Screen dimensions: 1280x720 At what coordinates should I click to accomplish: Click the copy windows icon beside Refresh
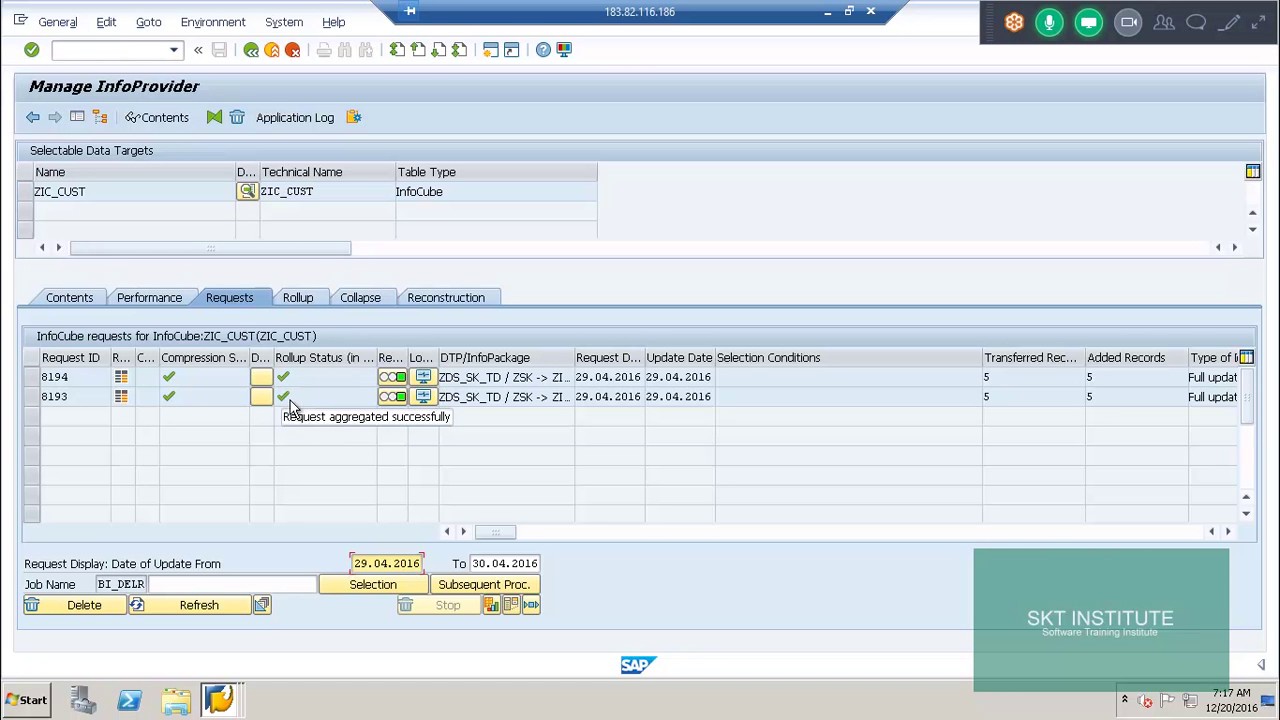click(x=262, y=606)
